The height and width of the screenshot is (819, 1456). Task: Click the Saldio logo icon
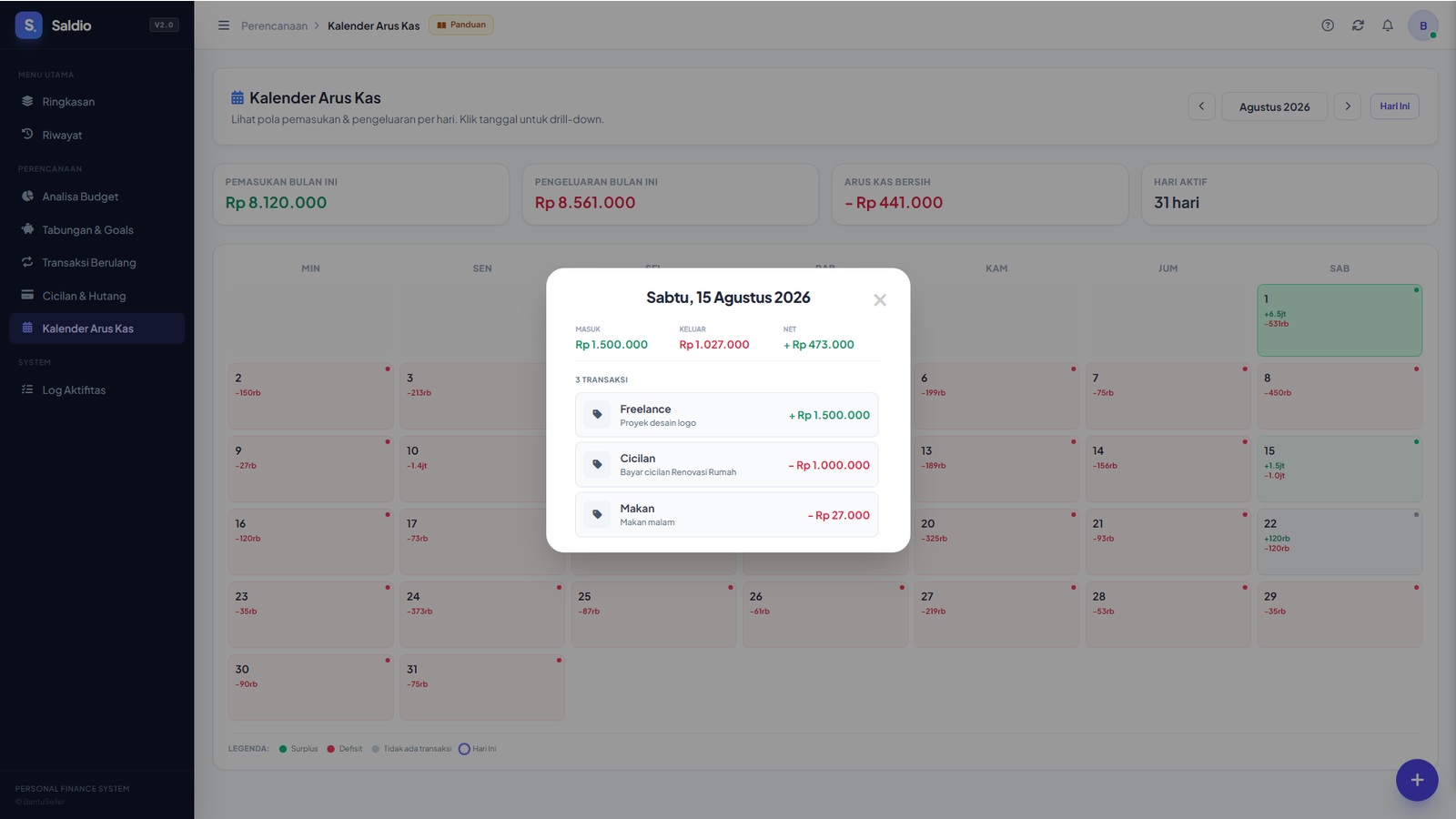click(x=29, y=25)
